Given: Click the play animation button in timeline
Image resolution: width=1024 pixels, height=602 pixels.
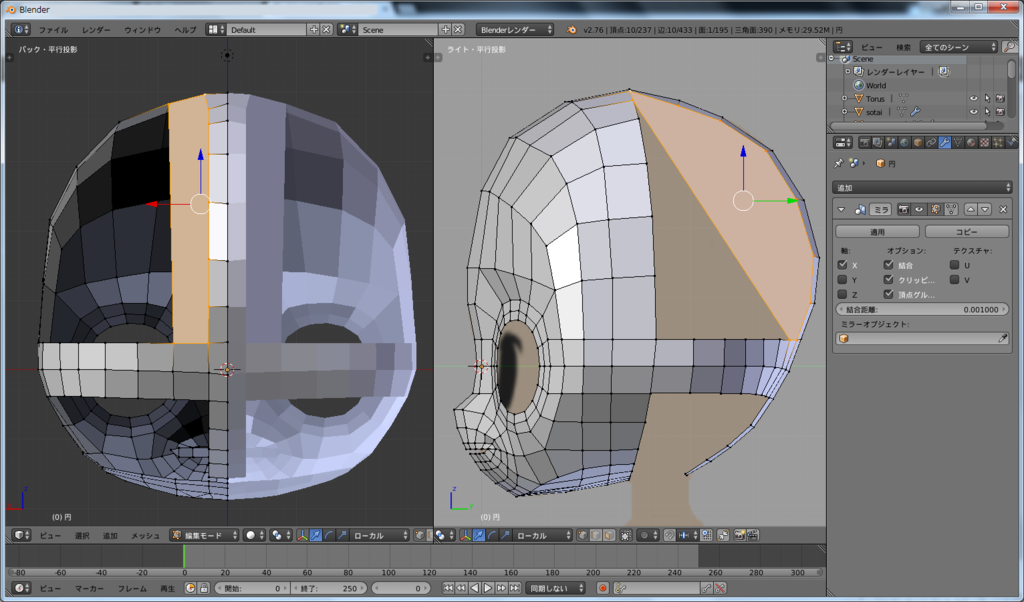Looking at the screenshot, I should tap(488, 588).
